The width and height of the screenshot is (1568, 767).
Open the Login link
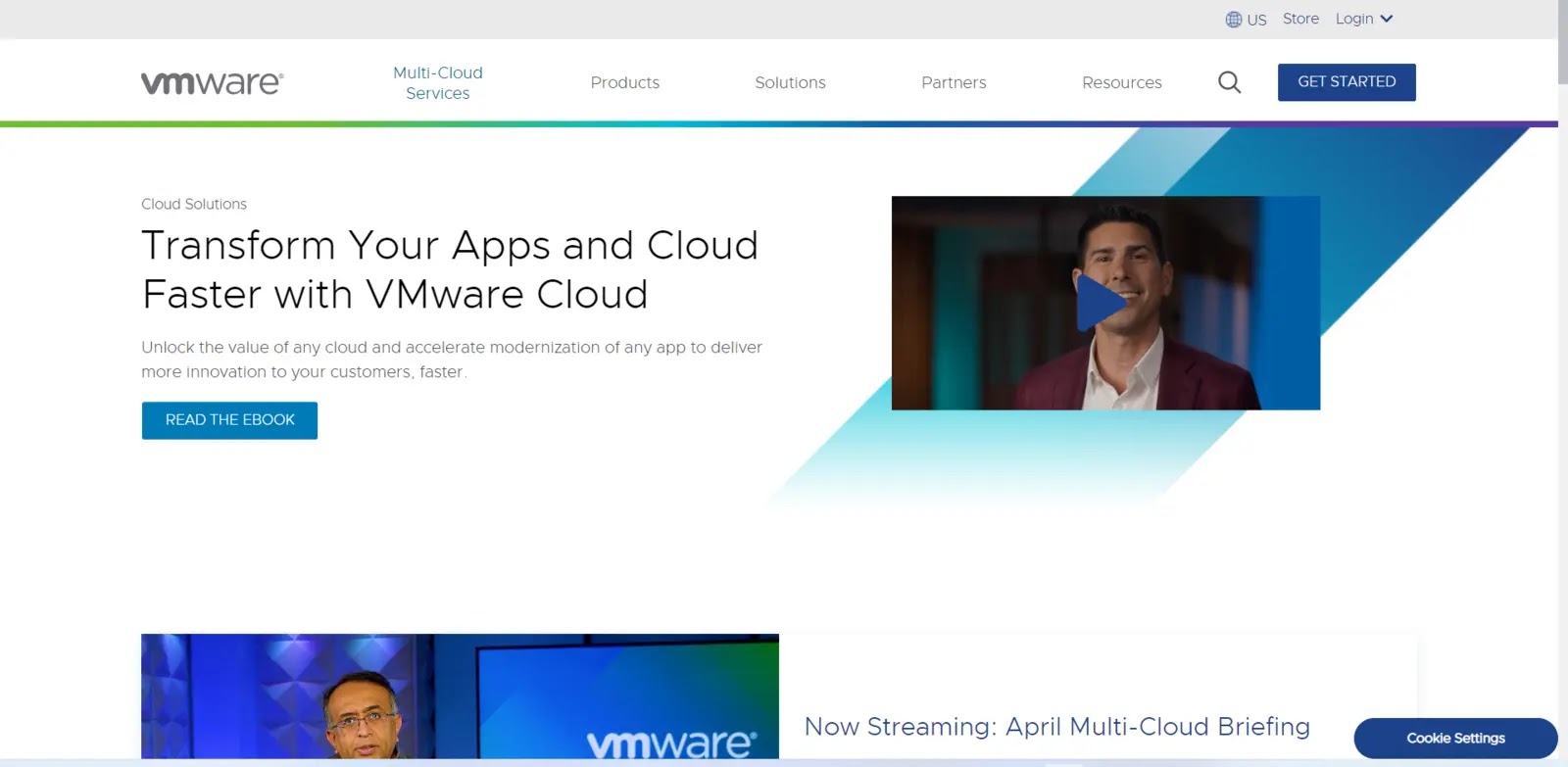pos(1353,19)
